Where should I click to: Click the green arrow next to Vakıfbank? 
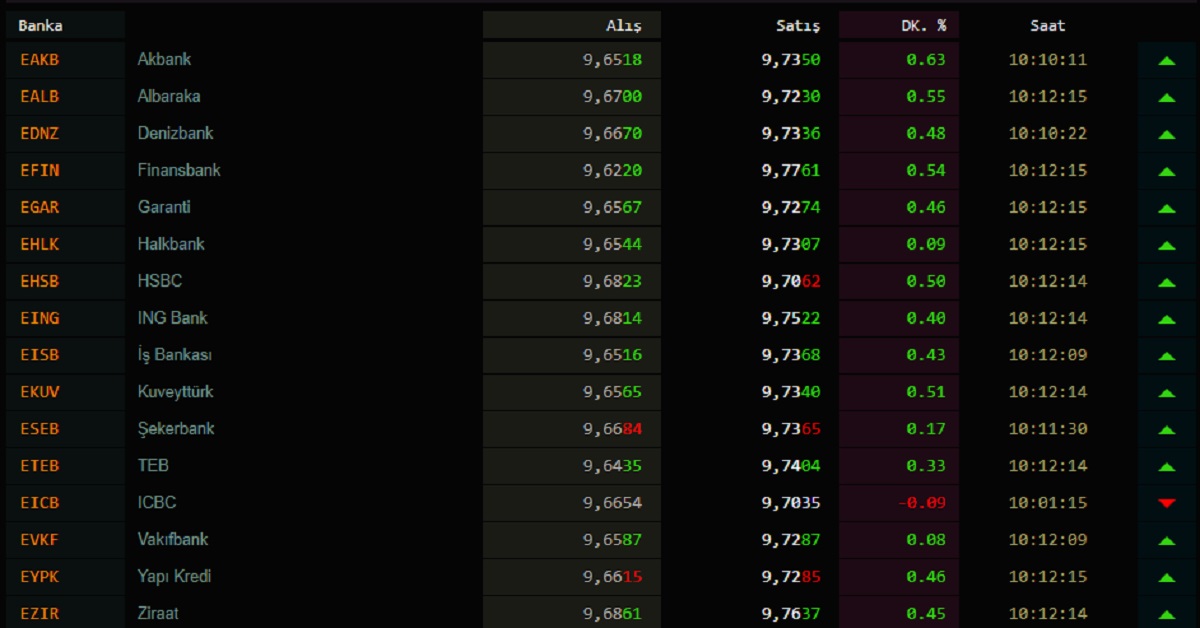click(x=1166, y=540)
